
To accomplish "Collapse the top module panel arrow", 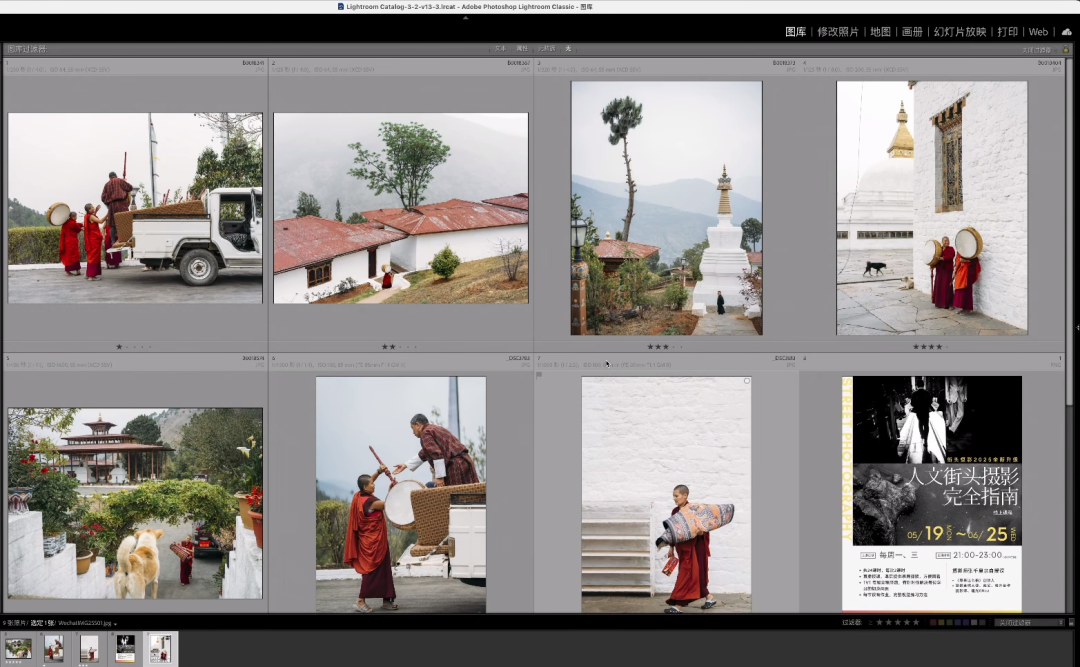I will (466, 17).
